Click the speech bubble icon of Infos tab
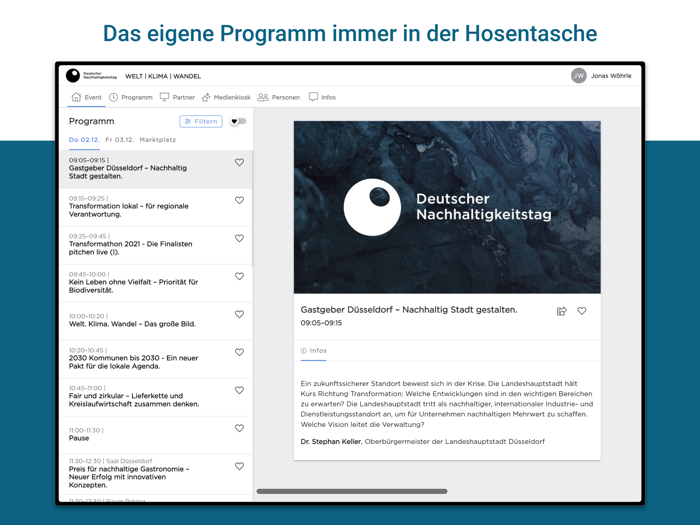The height and width of the screenshot is (525, 700). click(x=313, y=97)
